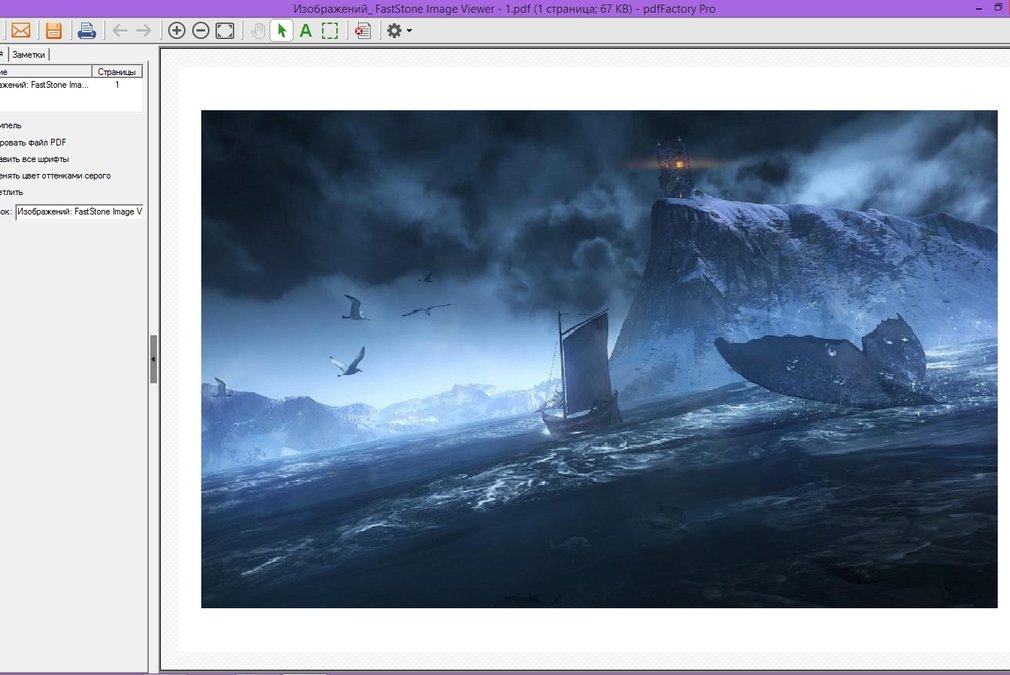Viewport: 1010px width, 675px height.
Task: Click the page count value 1
Action: pos(117,84)
